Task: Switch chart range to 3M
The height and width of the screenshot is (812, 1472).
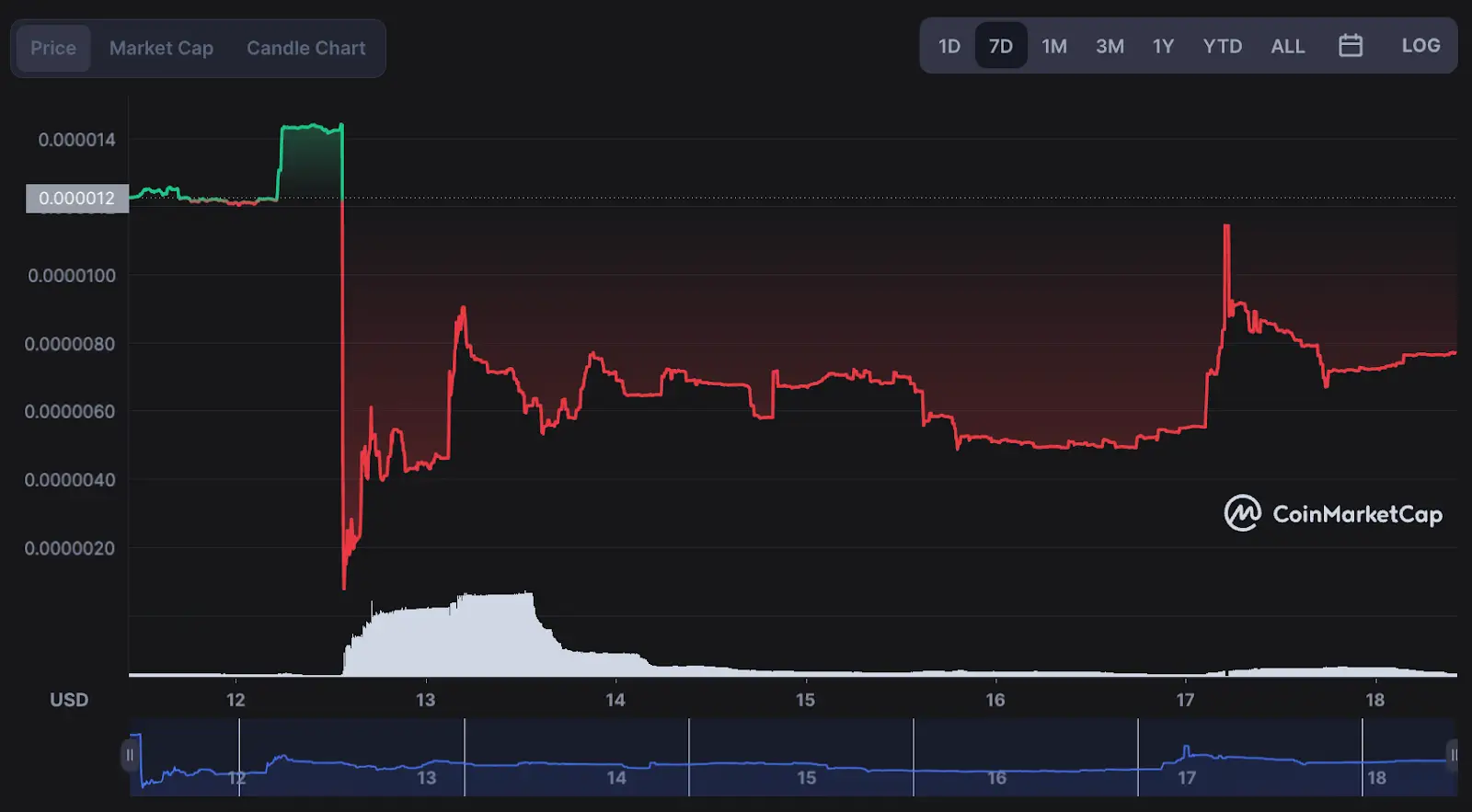Action: click(x=1110, y=46)
